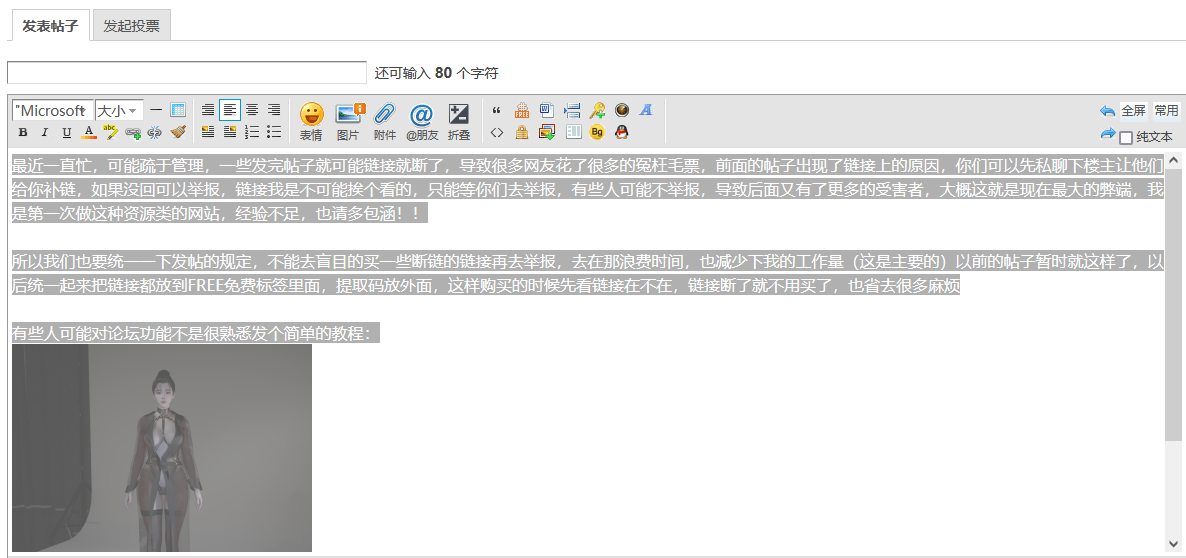Click the blue stylized A icon

[646, 110]
